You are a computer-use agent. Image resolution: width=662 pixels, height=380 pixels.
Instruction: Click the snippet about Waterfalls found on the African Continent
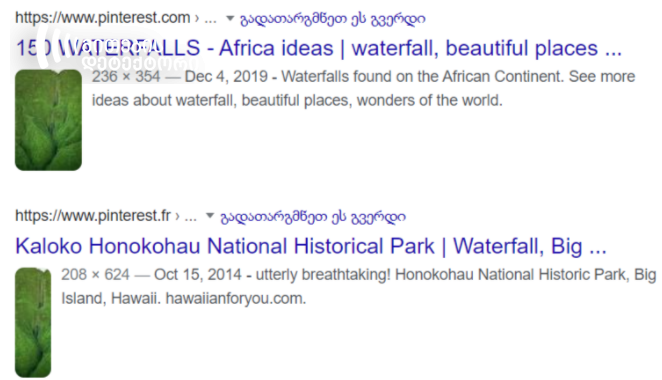(x=364, y=89)
